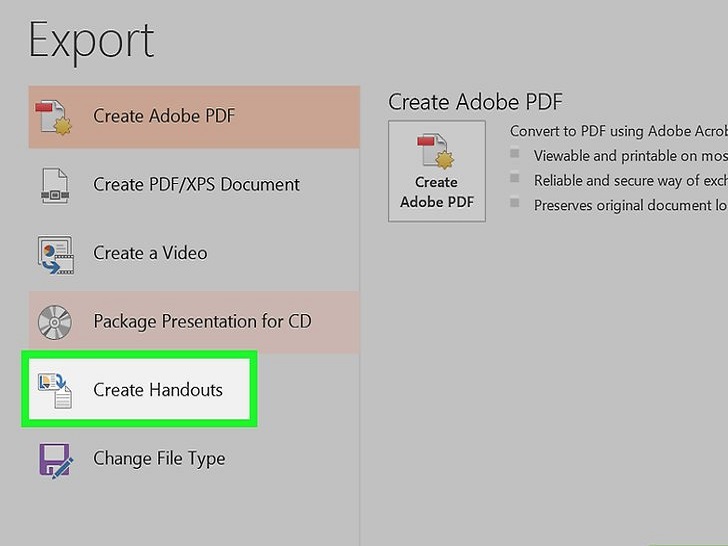
Task: Click the Create Adobe PDF section heading
Action: [x=475, y=102]
